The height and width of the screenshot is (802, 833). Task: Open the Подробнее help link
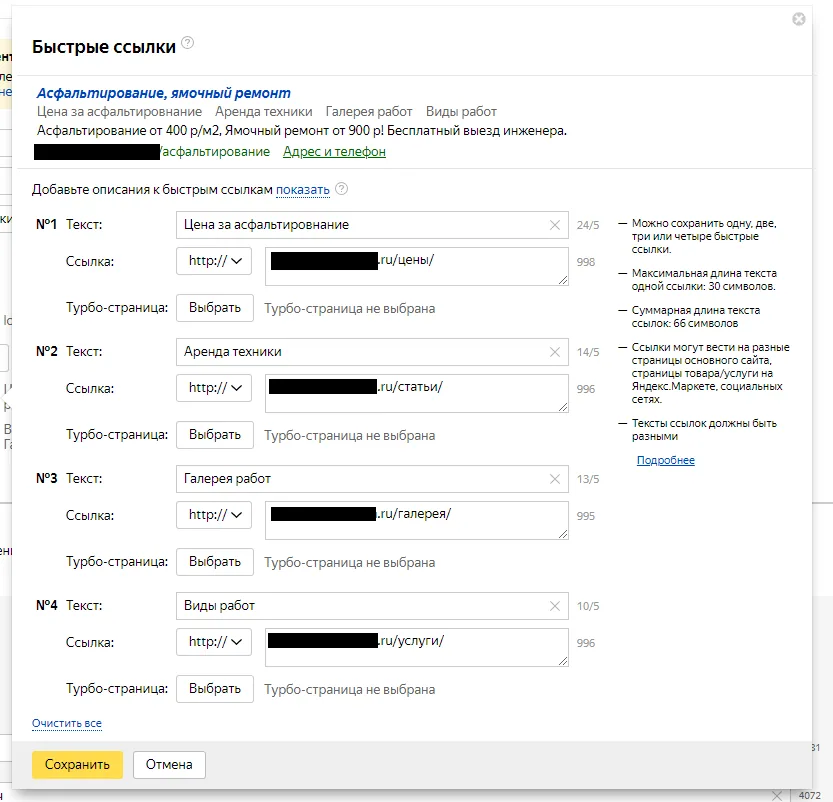(x=666, y=460)
